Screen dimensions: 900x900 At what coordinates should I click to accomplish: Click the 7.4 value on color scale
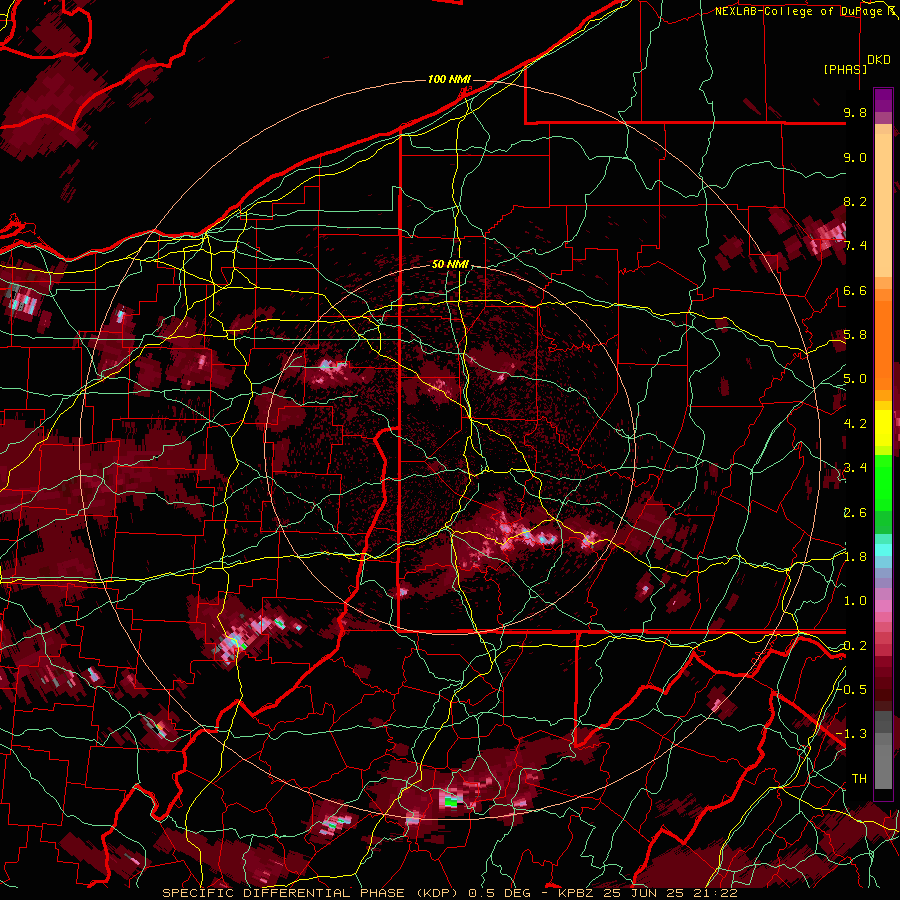click(855, 246)
